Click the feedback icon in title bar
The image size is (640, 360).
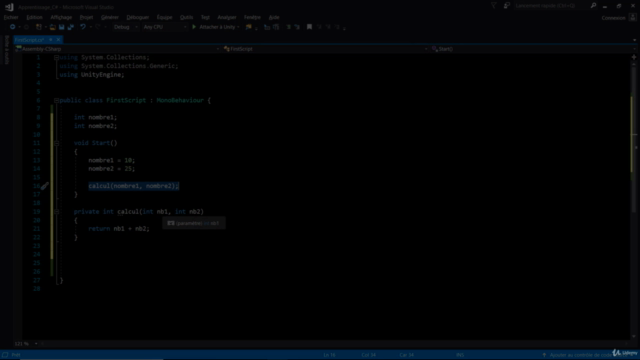[x=507, y=6]
